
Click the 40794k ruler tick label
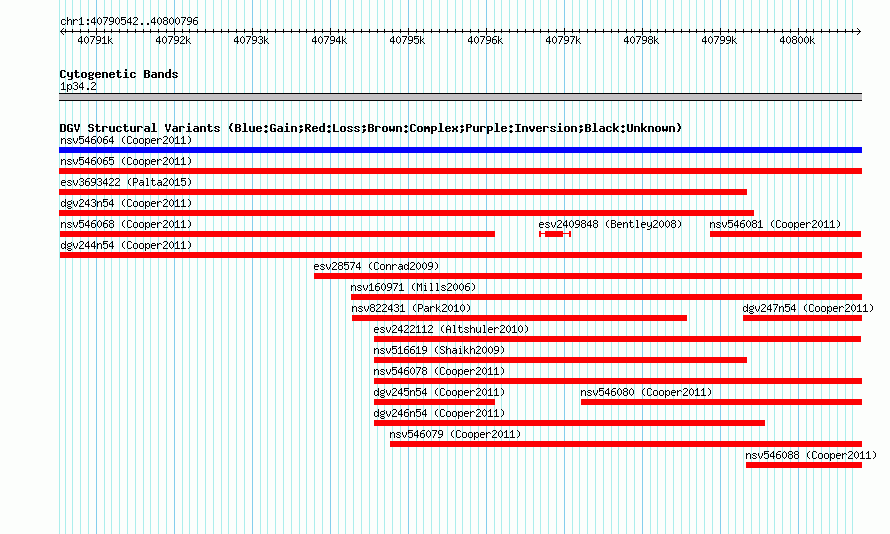click(329, 40)
